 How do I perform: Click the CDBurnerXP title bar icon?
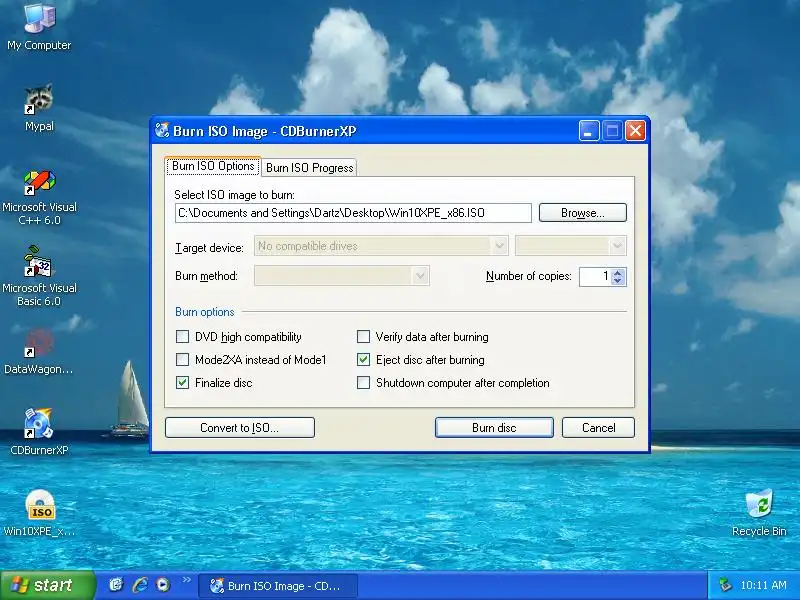click(162, 131)
